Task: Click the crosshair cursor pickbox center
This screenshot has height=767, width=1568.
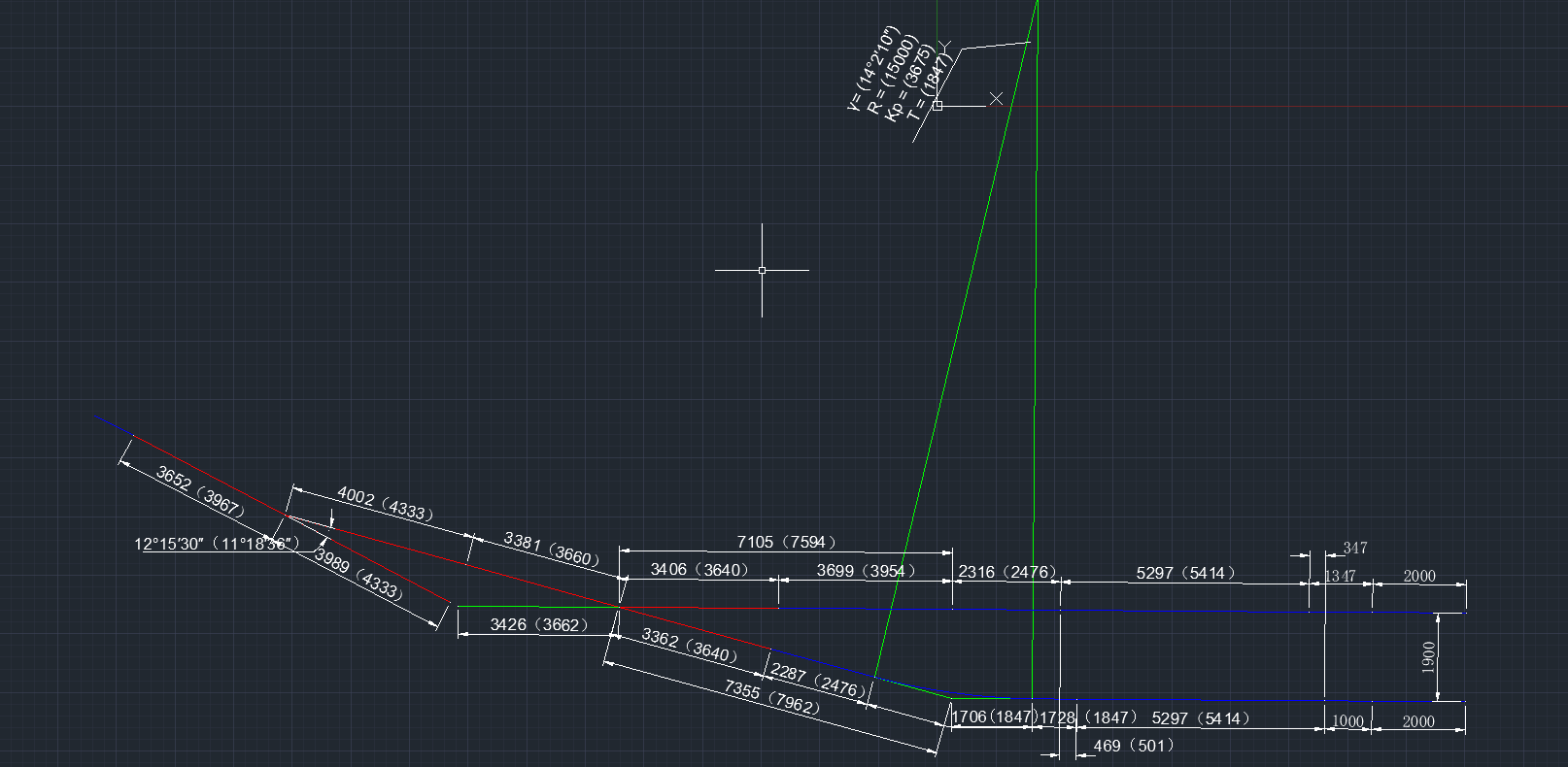Action: point(762,270)
